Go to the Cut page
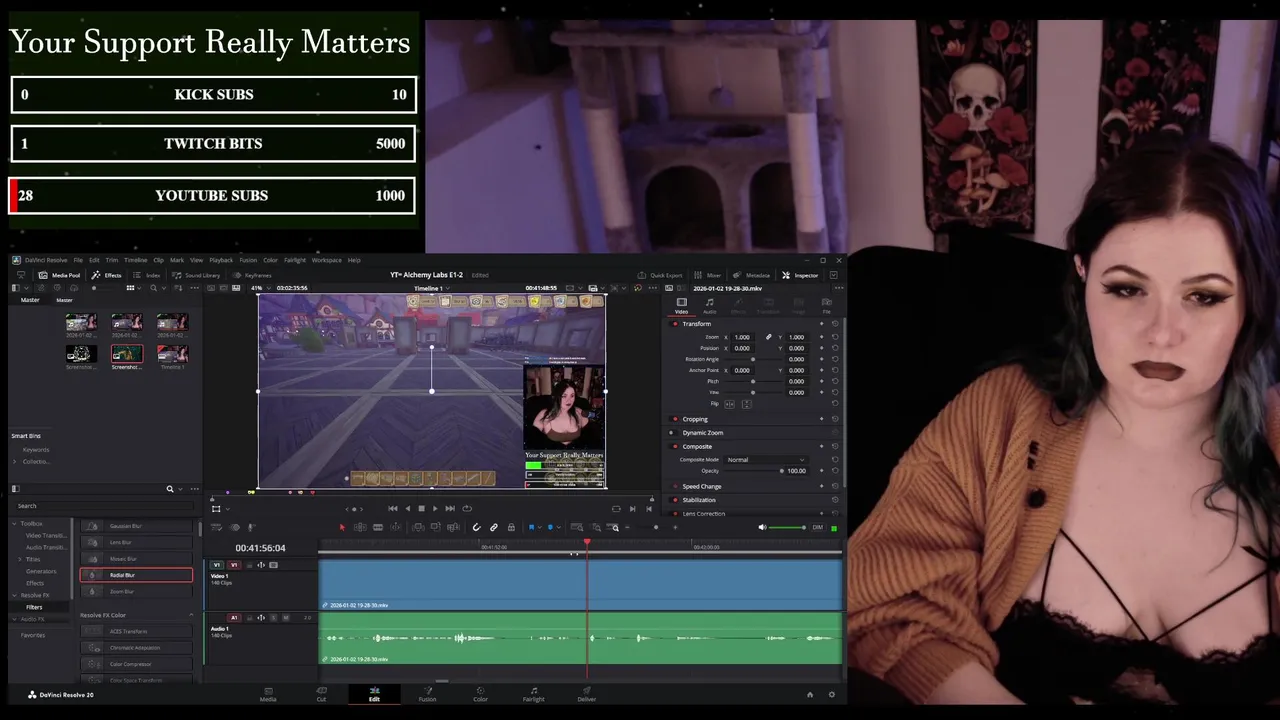The width and height of the screenshot is (1280, 720). pos(321,694)
